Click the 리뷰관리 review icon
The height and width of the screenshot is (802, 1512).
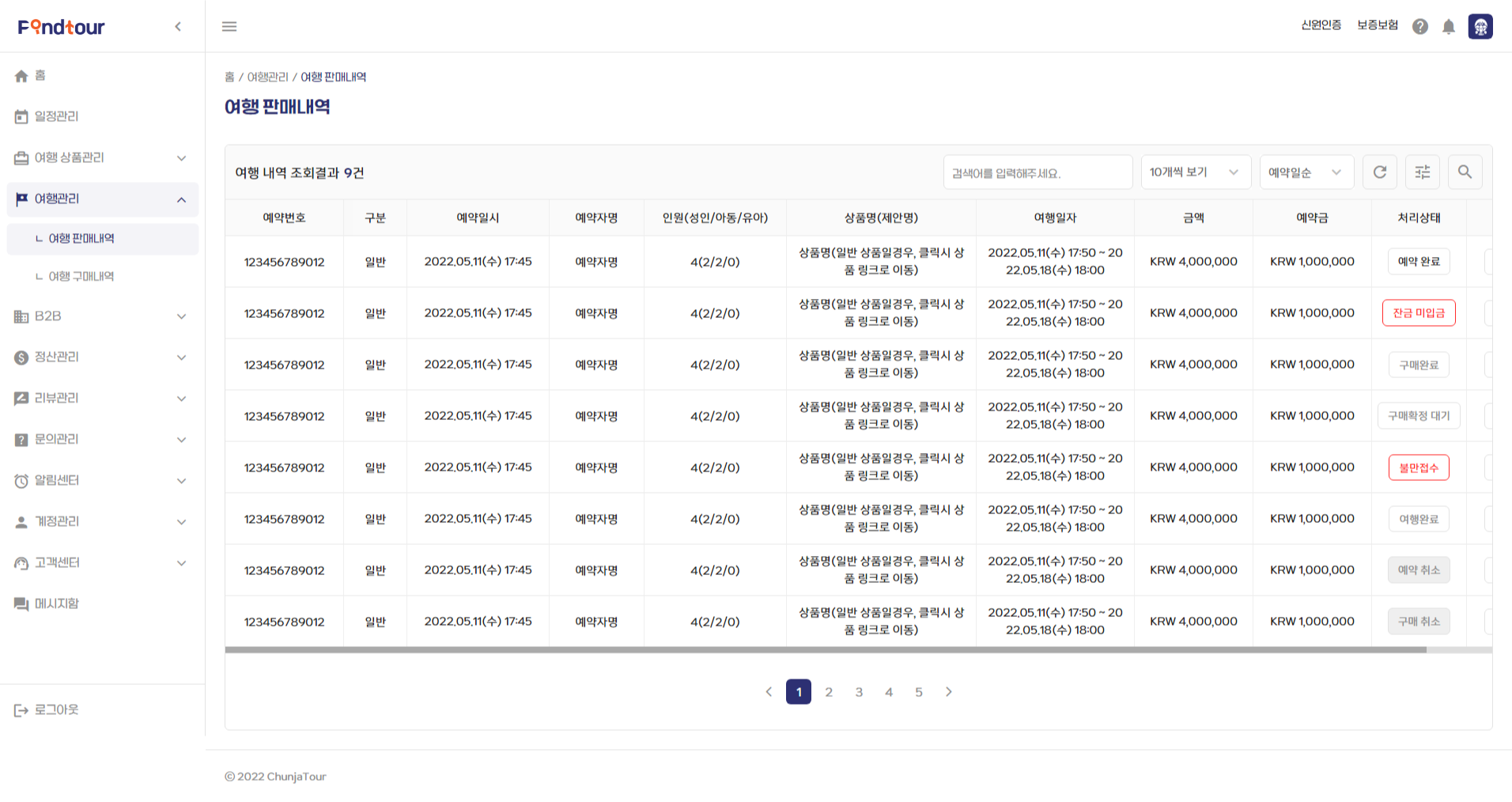[x=21, y=399]
